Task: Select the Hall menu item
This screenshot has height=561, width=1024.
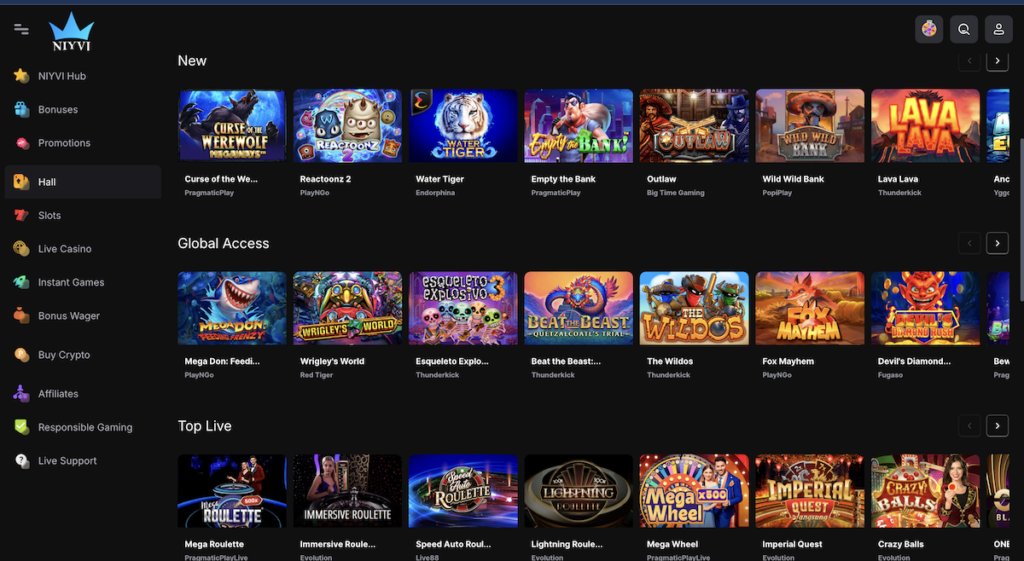Action: click(x=82, y=182)
